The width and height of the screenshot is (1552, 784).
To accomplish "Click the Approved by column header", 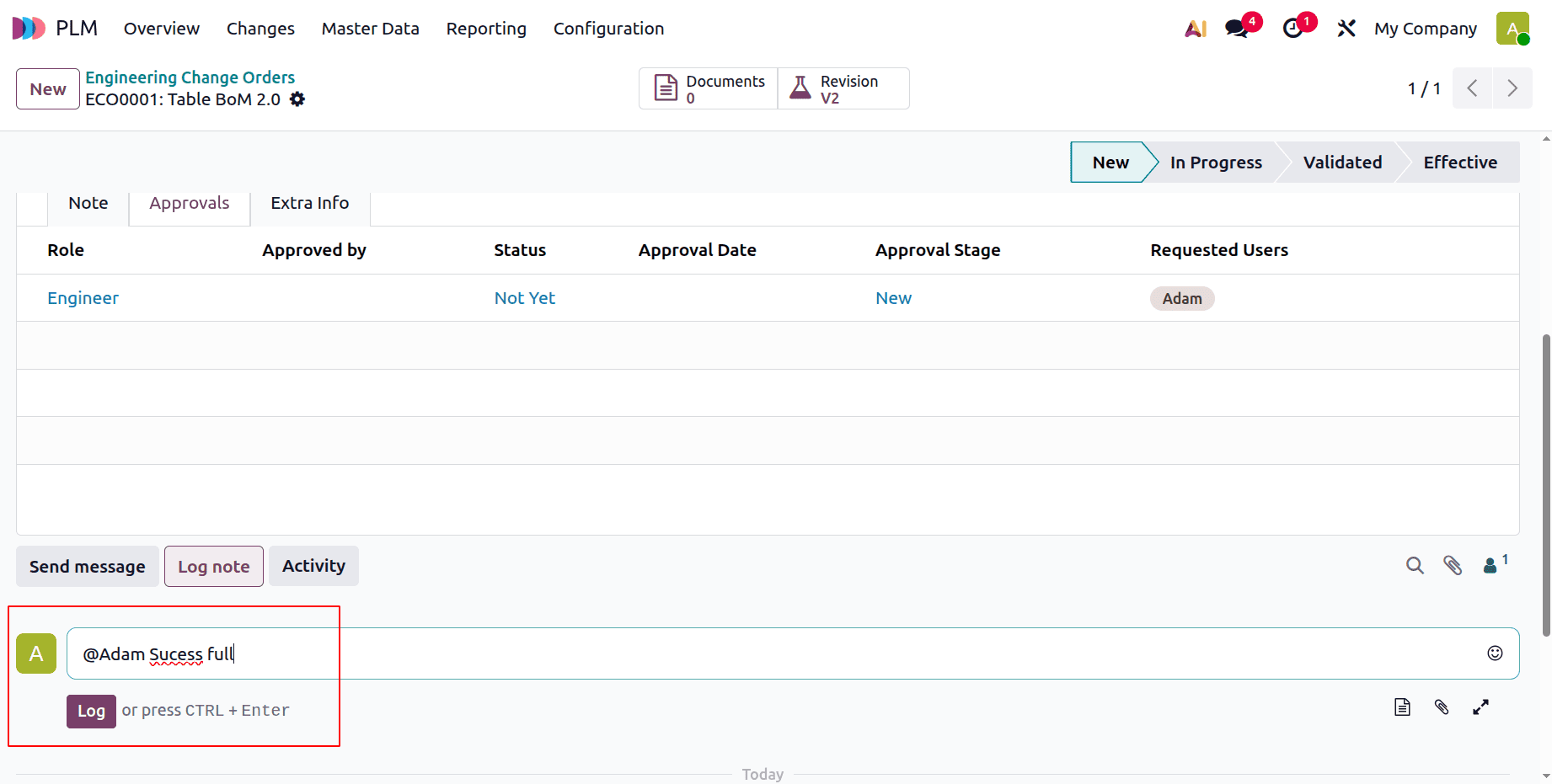I will 314,250.
